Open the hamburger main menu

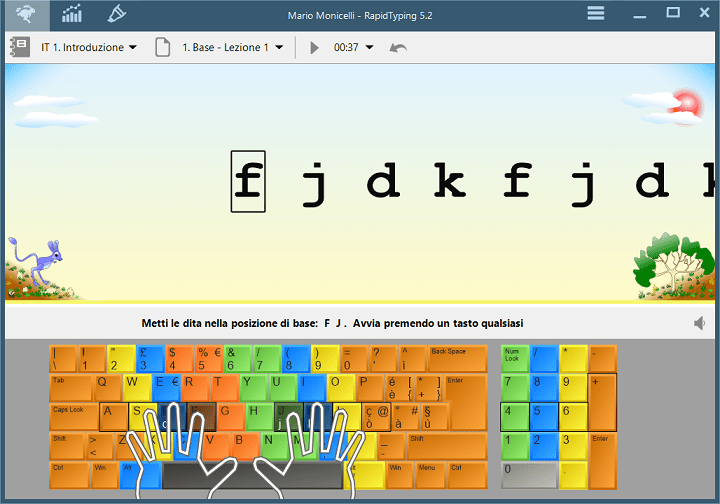pyautogui.click(x=596, y=13)
